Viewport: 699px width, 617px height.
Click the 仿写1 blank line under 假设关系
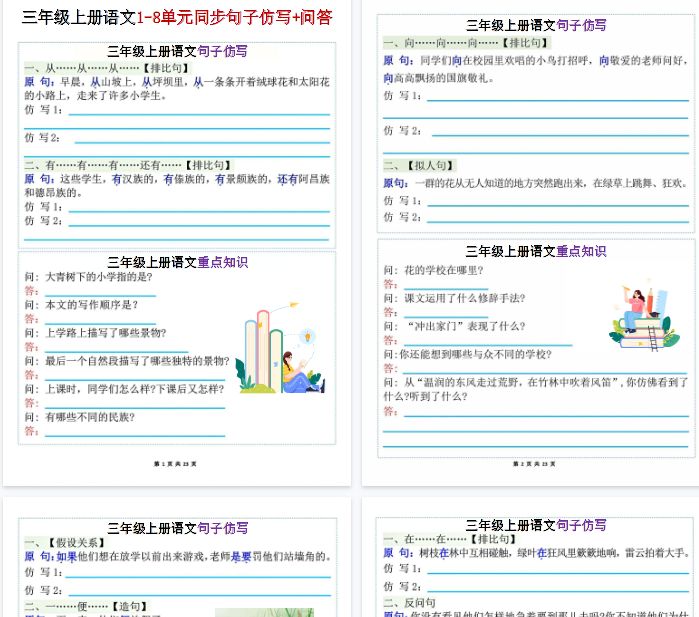197,575
